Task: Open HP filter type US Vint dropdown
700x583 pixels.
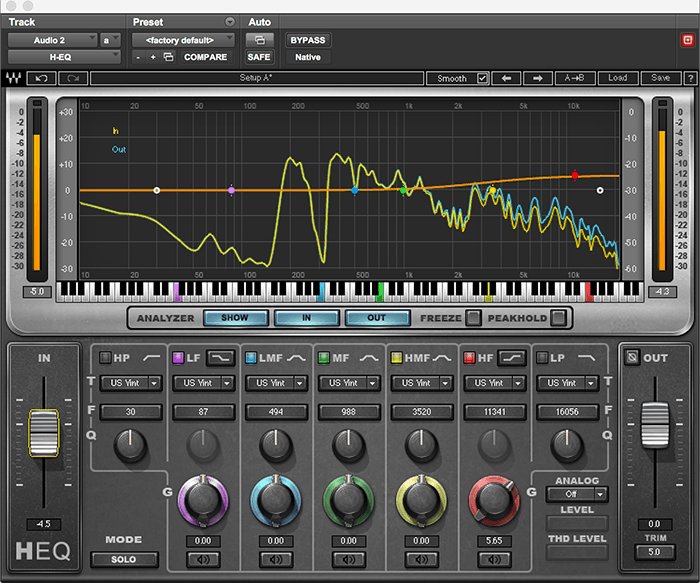Action: tap(130, 383)
